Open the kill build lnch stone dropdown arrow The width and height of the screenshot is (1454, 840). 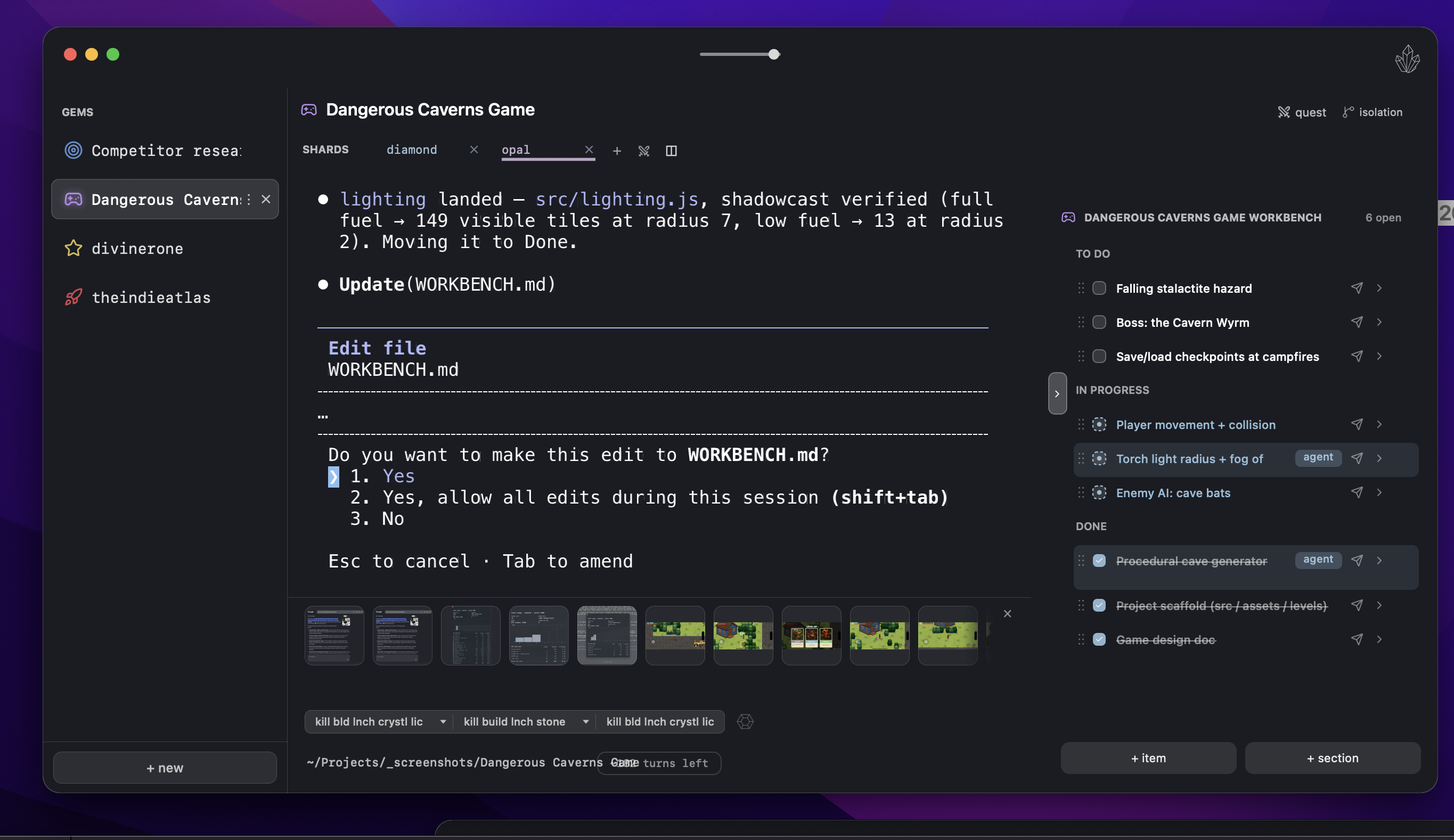pyautogui.click(x=585, y=721)
